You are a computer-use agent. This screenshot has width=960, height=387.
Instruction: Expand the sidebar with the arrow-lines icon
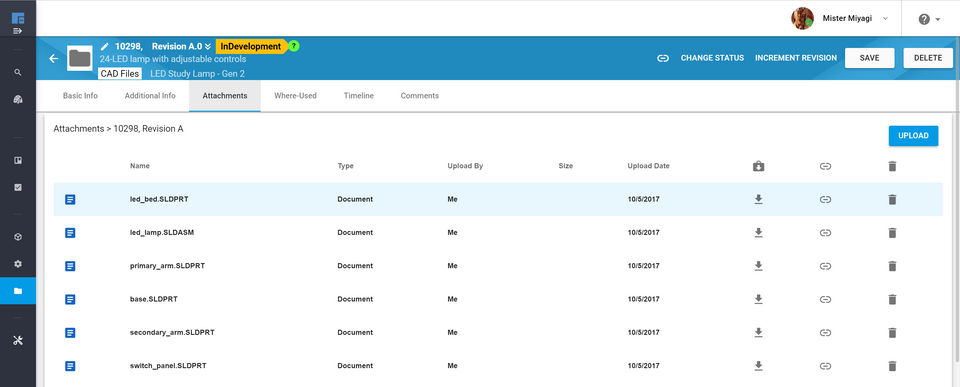click(18, 31)
